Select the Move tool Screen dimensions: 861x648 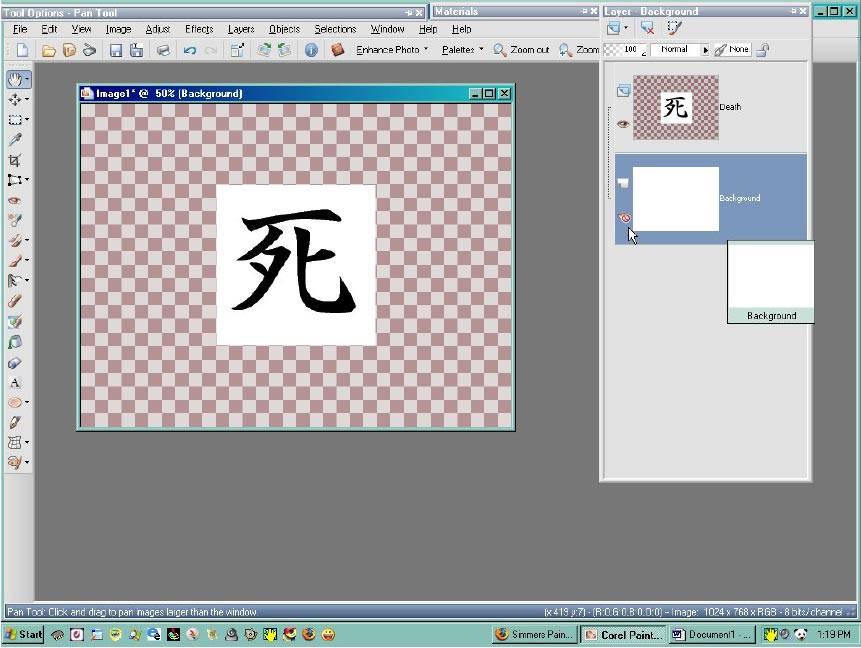tap(14, 99)
